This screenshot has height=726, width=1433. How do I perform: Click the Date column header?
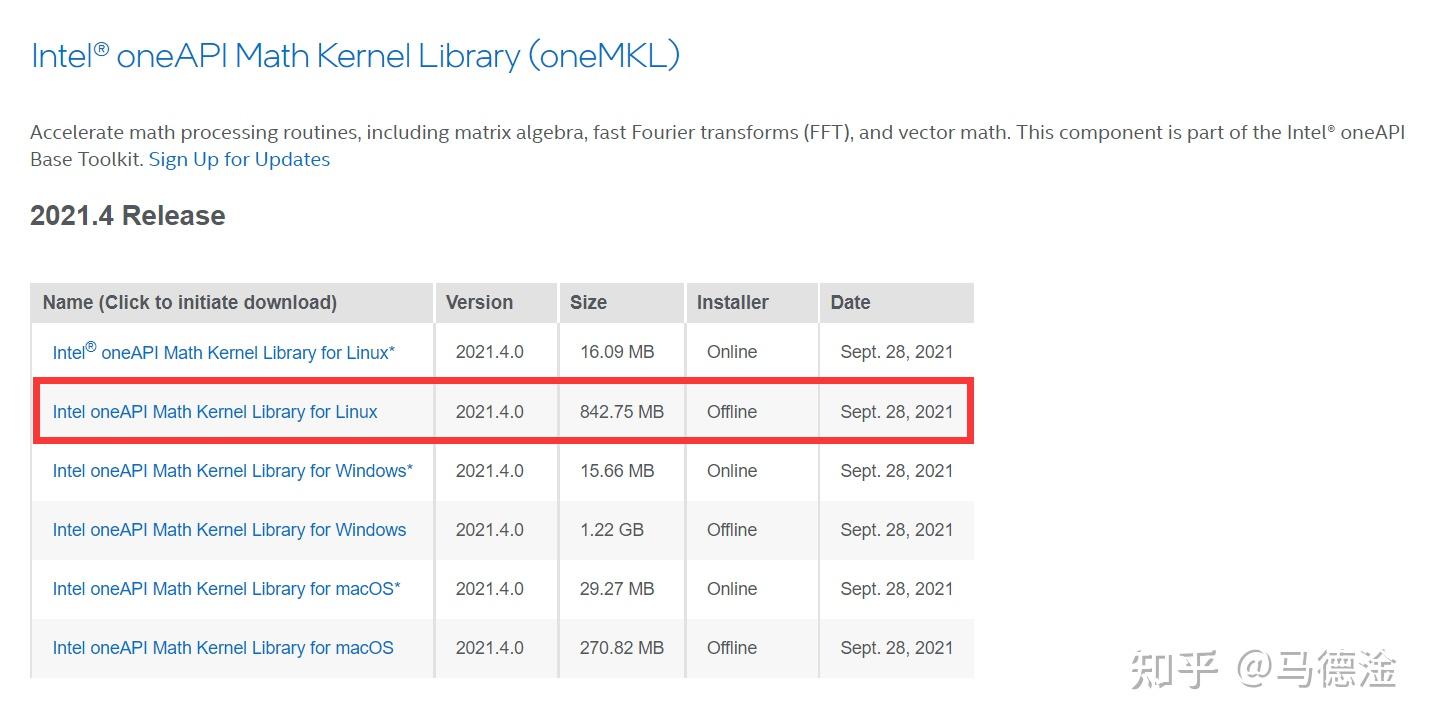point(850,303)
